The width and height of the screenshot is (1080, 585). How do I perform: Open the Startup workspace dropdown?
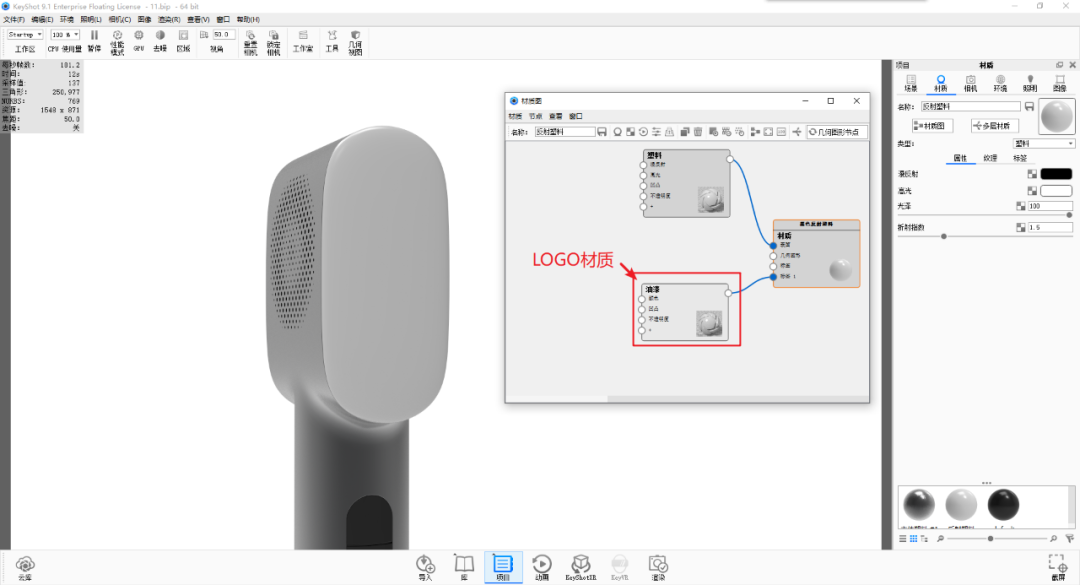pos(25,34)
